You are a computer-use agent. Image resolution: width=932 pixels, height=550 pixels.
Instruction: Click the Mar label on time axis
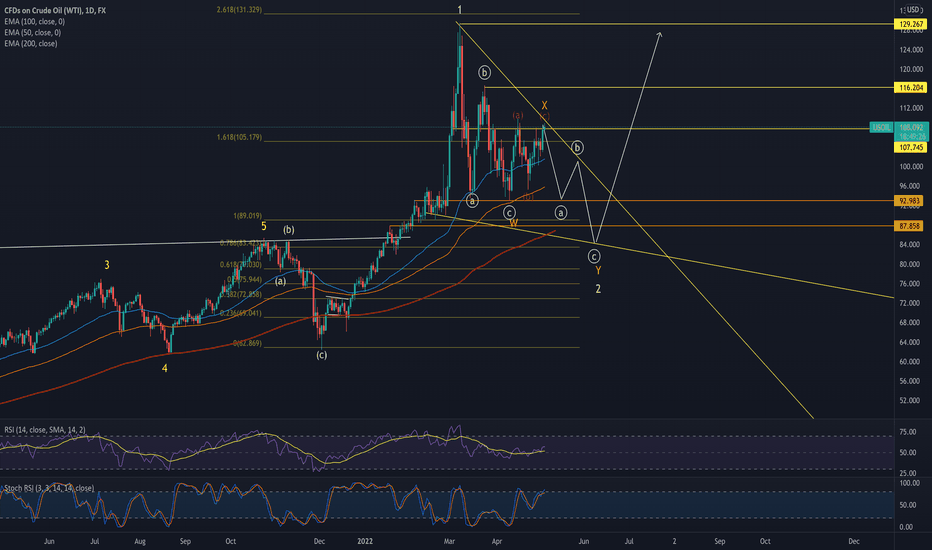[449, 541]
